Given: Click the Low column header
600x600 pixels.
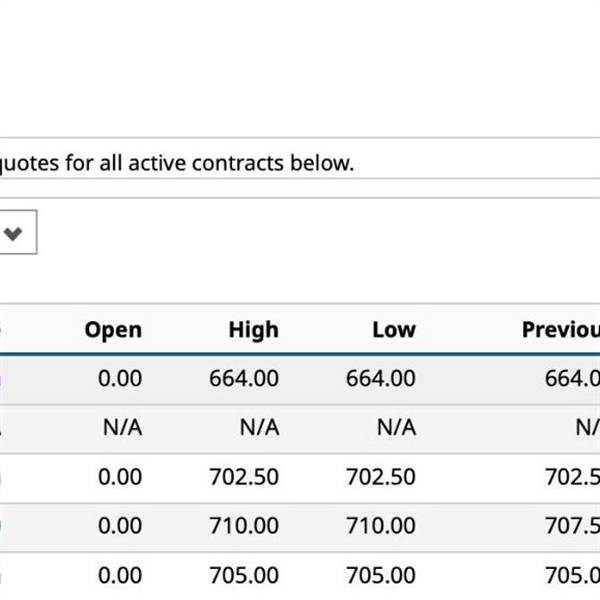Looking at the screenshot, I should [393, 330].
